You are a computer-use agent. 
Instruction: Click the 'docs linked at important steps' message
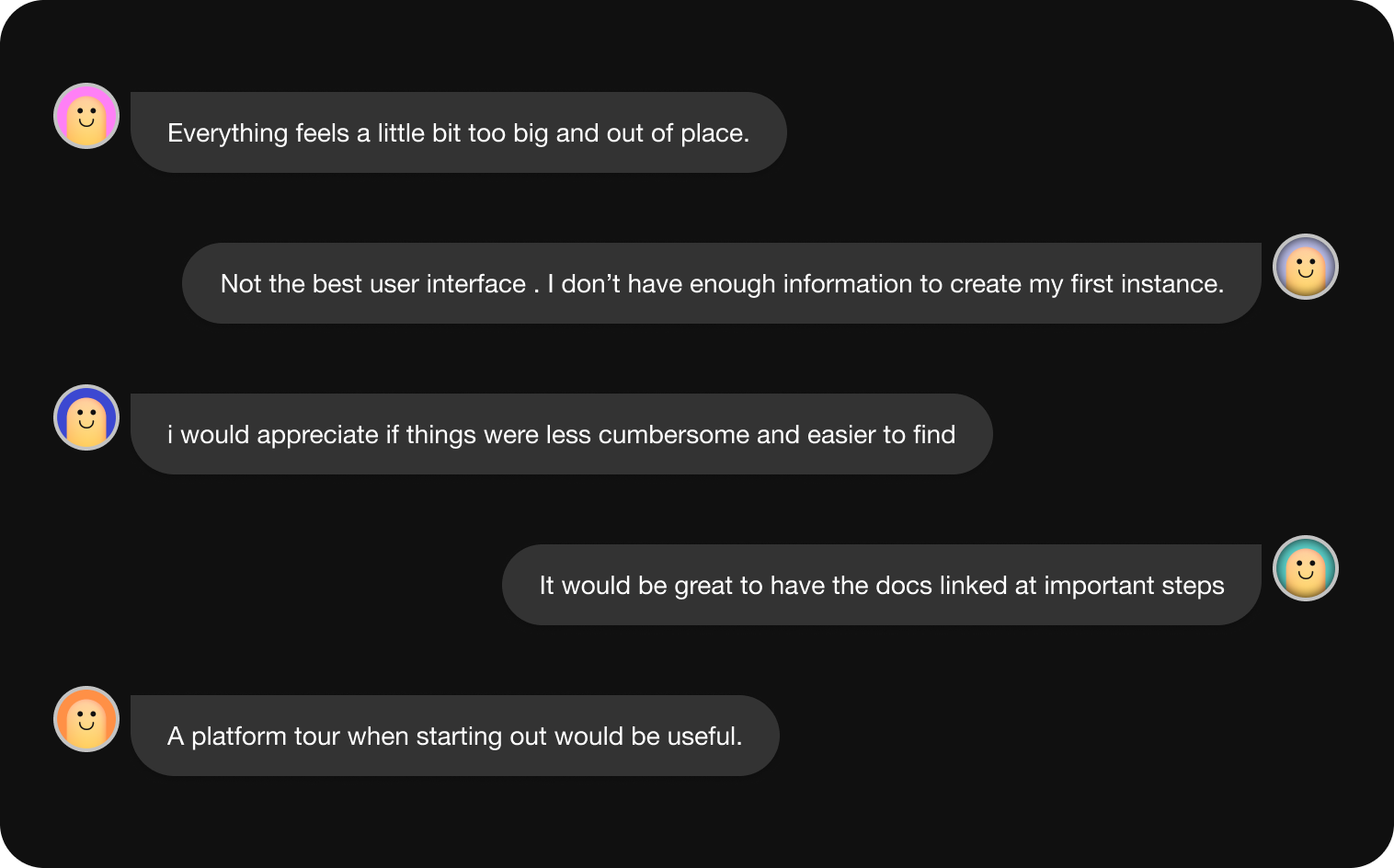tap(882, 585)
